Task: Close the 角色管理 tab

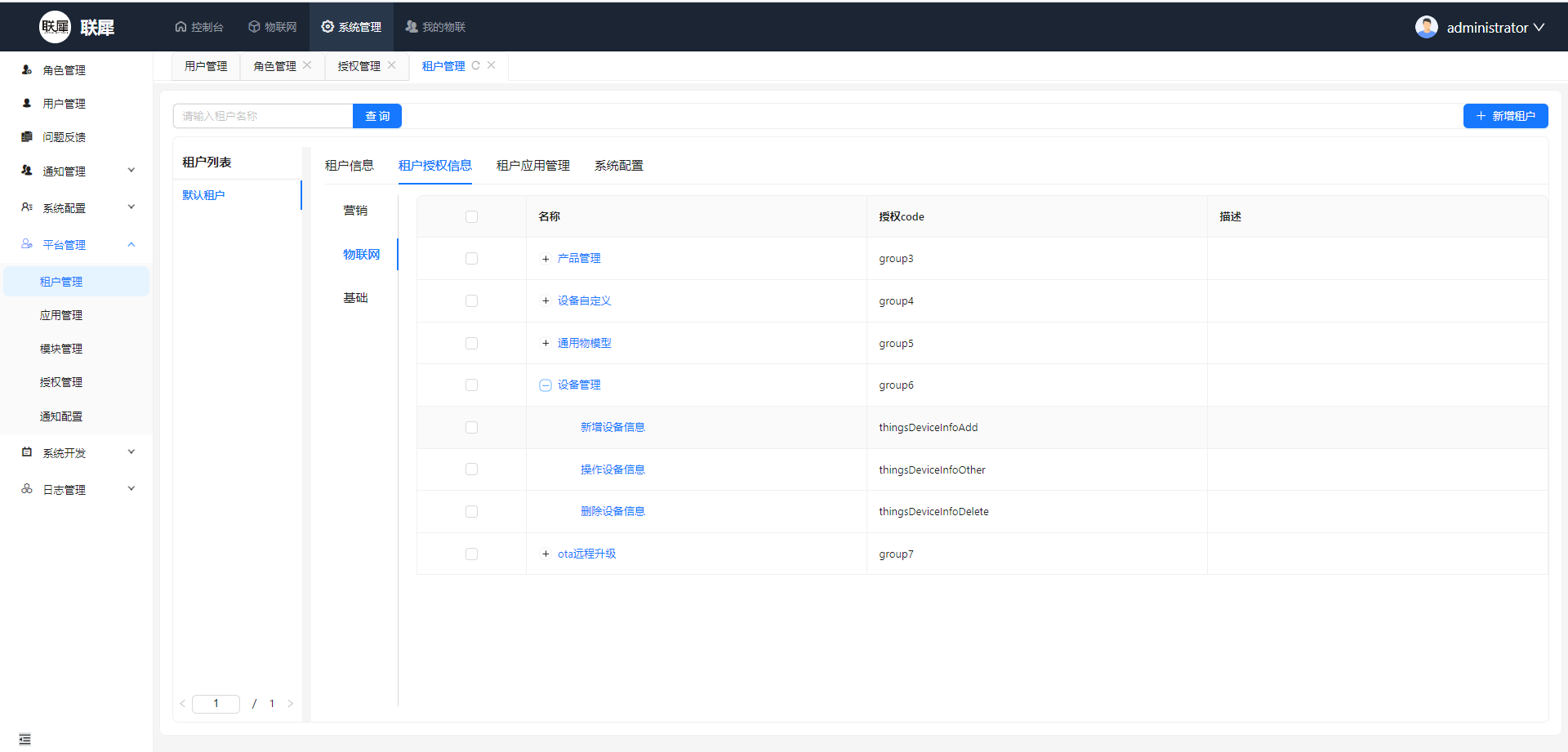Action: (x=307, y=65)
